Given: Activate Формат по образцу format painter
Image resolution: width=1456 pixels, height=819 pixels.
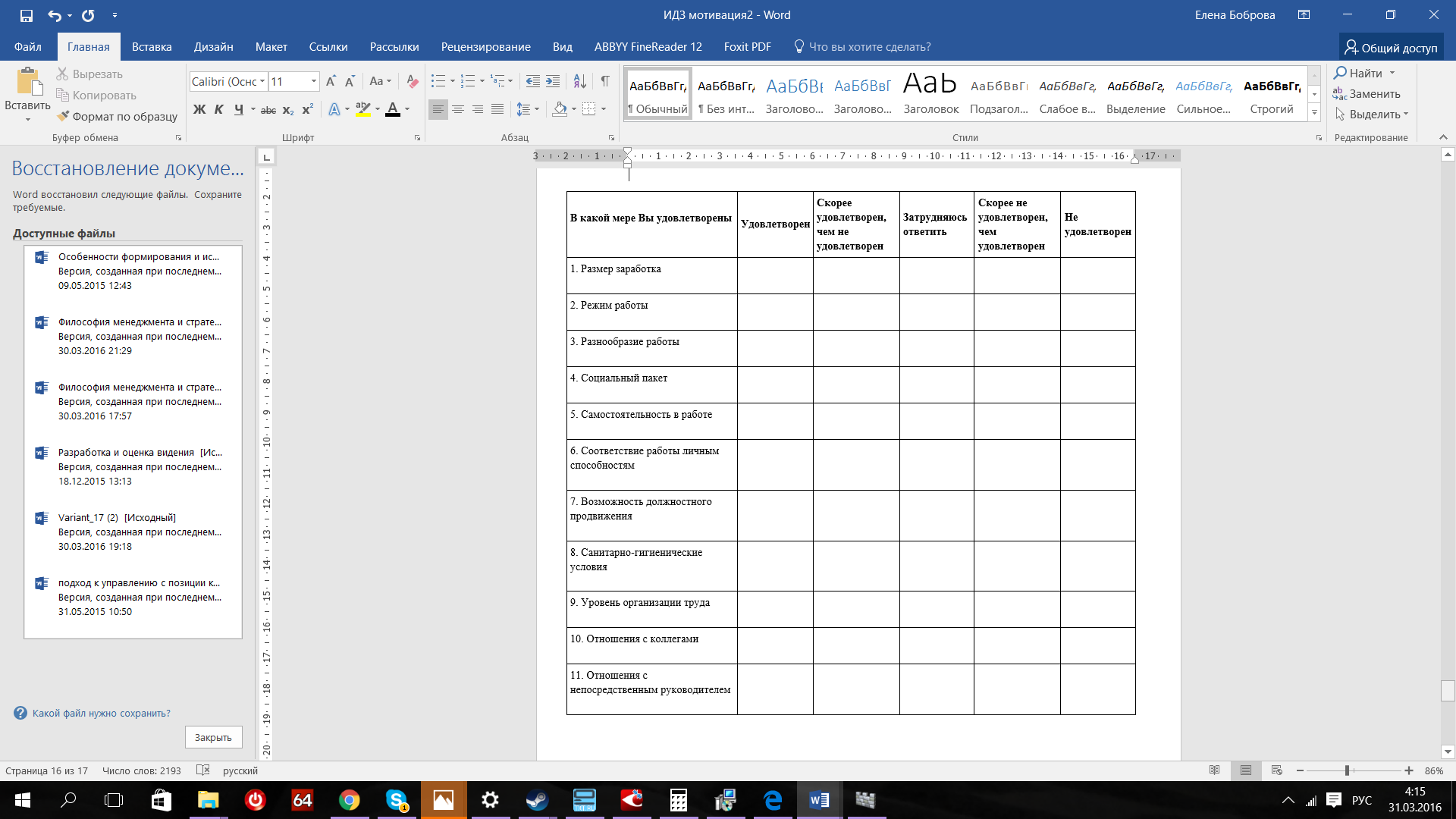Looking at the screenshot, I should coord(118,116).
